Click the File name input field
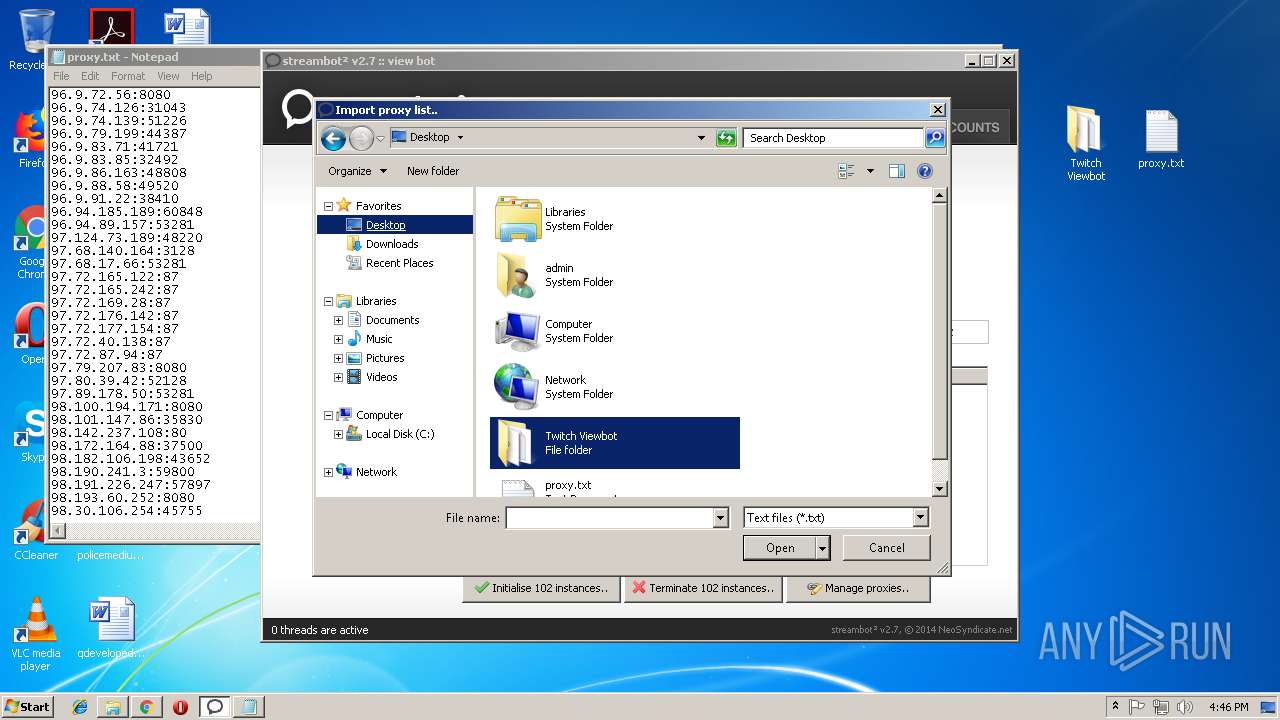1280x720 pixels. click(x=609, y=518)
